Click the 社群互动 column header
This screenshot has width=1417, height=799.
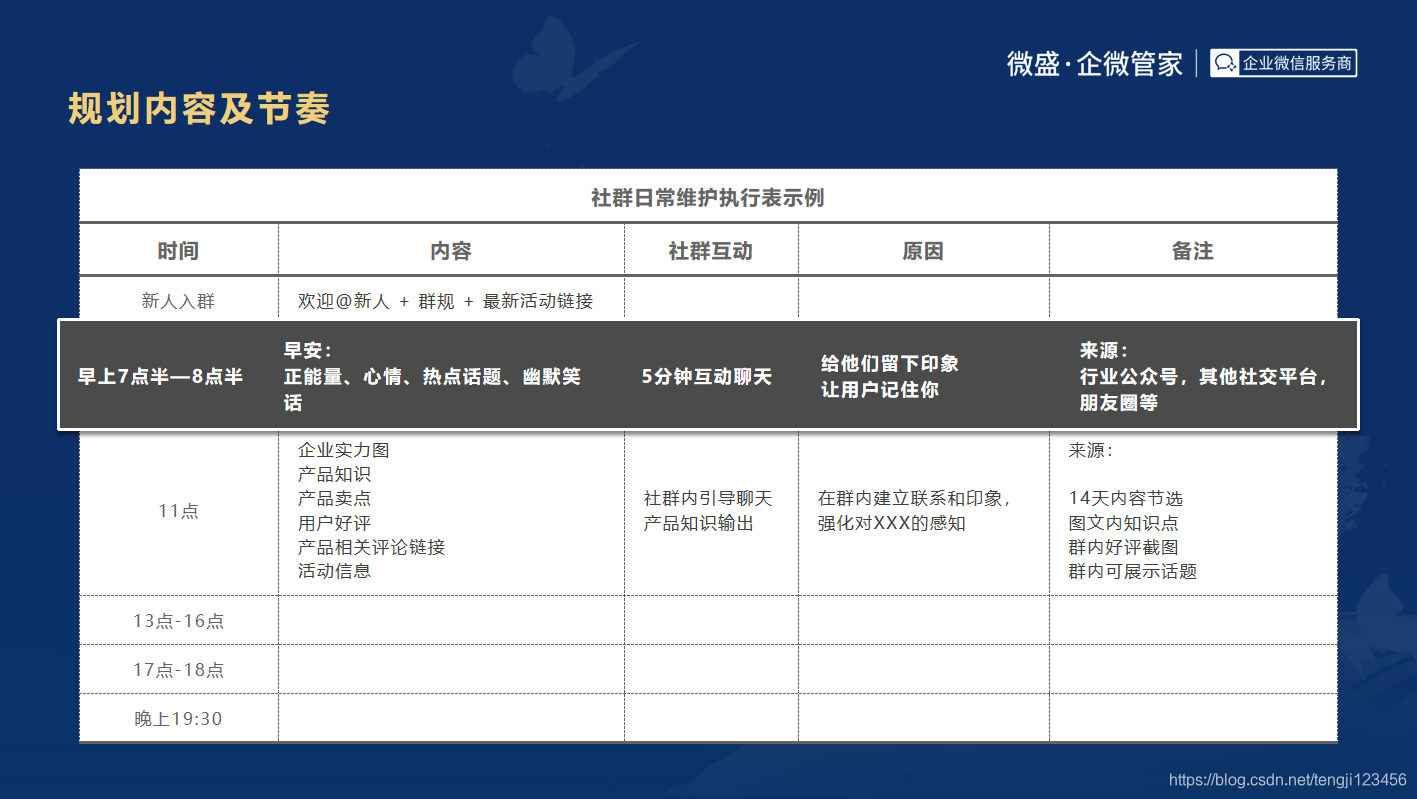pos(710,250)
